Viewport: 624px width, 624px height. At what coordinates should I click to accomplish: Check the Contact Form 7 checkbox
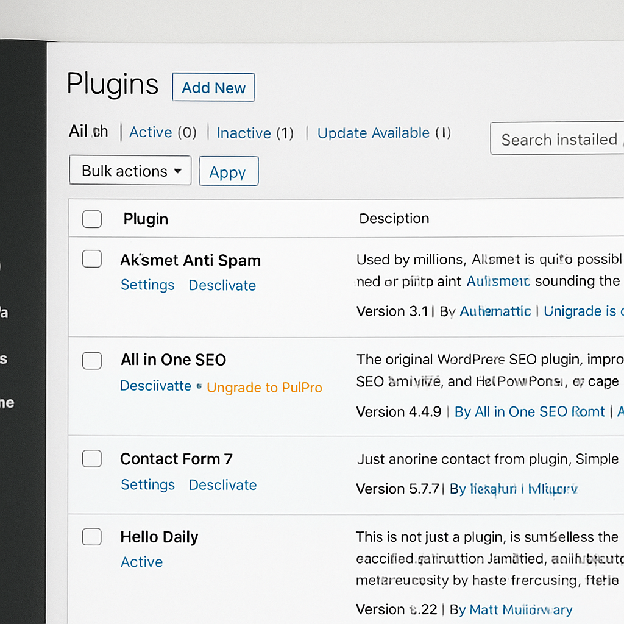point(92,458)
